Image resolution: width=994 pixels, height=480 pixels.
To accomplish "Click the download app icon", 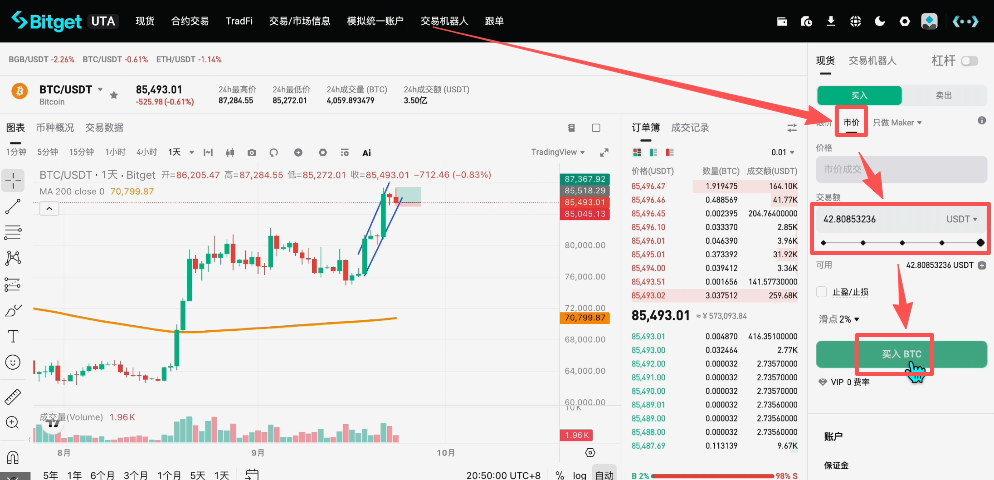I will 831,21.
